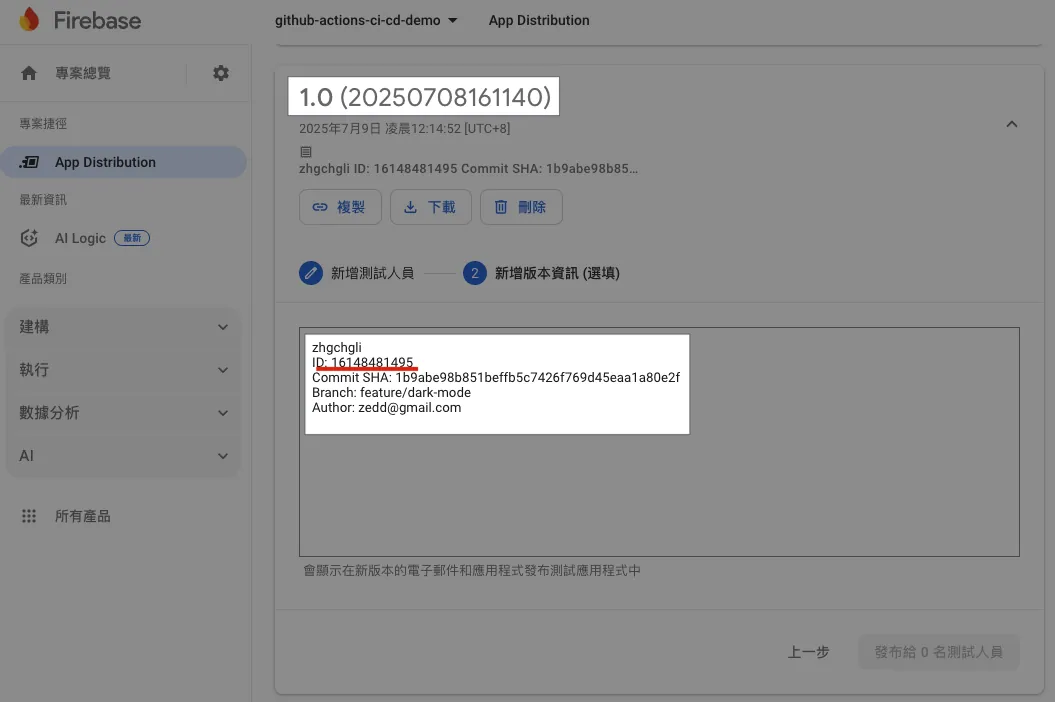Click the home icon for 專案總覽
The image size is (1055, 702).
29,73
